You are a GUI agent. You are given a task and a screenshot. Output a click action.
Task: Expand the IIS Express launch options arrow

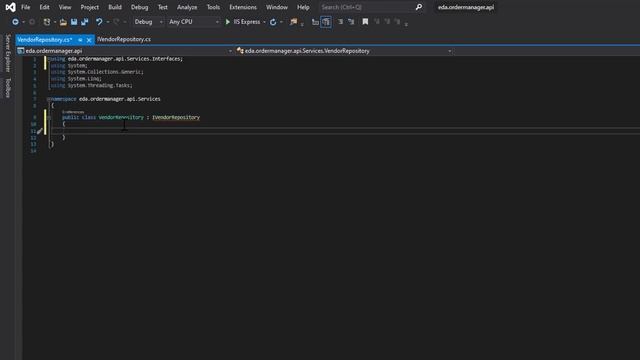(264, 22)
